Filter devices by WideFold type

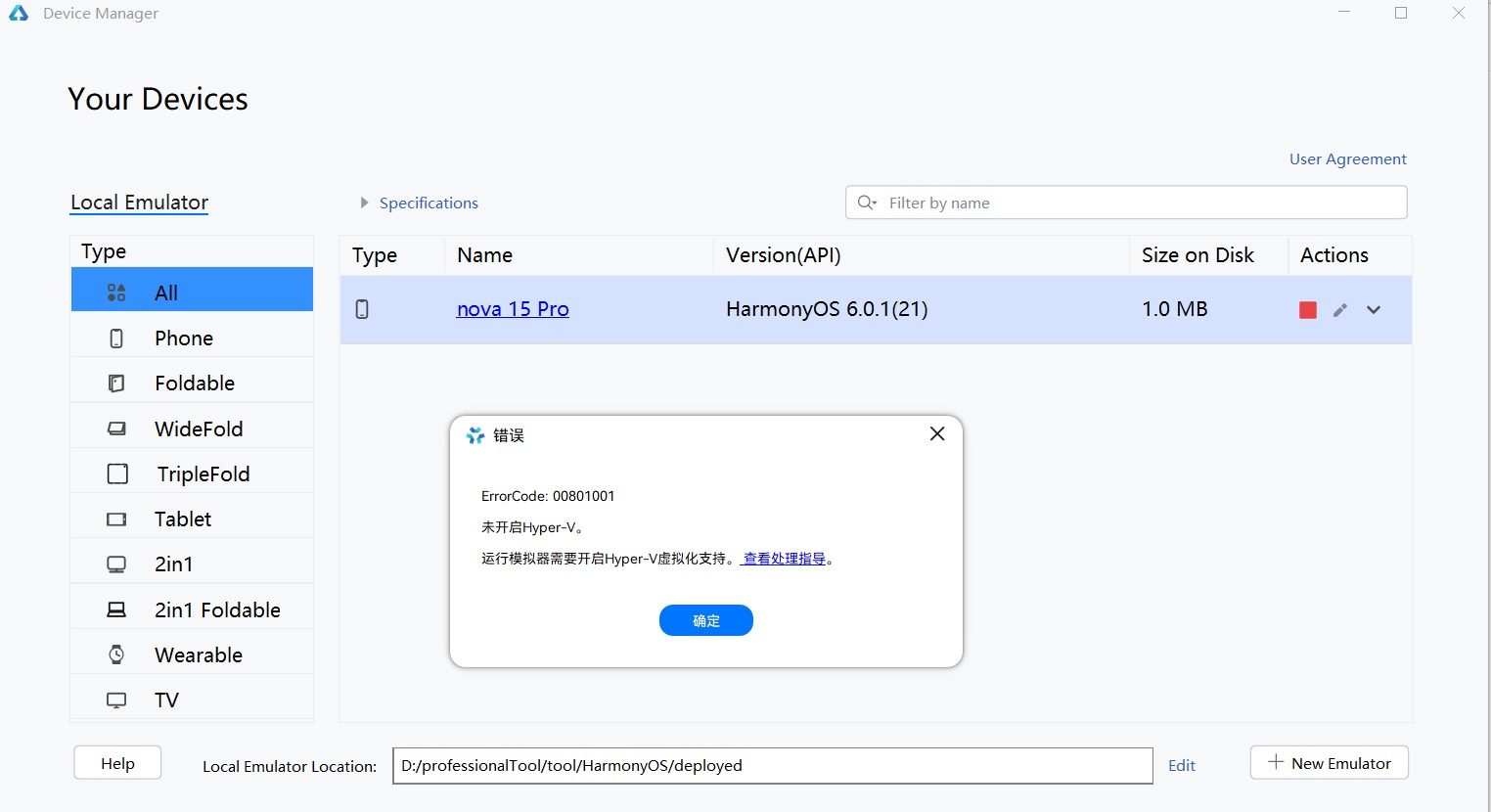coord(192,429)
